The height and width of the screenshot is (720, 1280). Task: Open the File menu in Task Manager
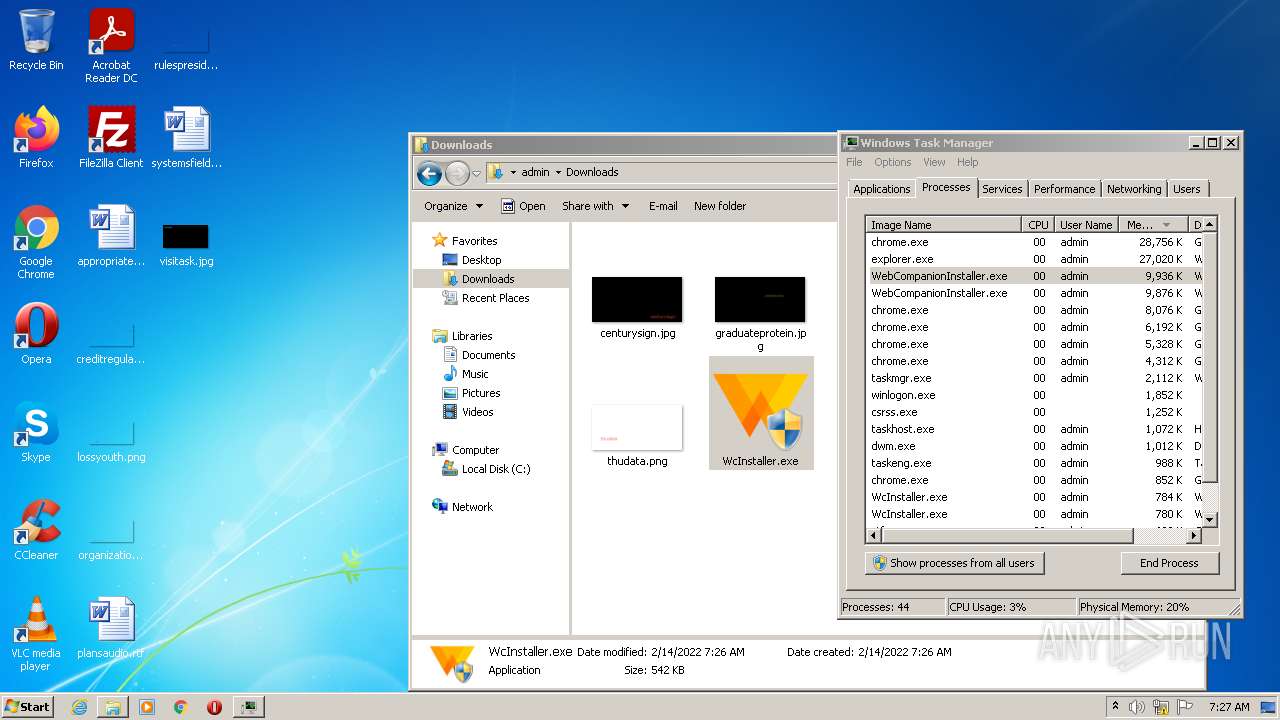pyautogui.click(x=854, y=162)
